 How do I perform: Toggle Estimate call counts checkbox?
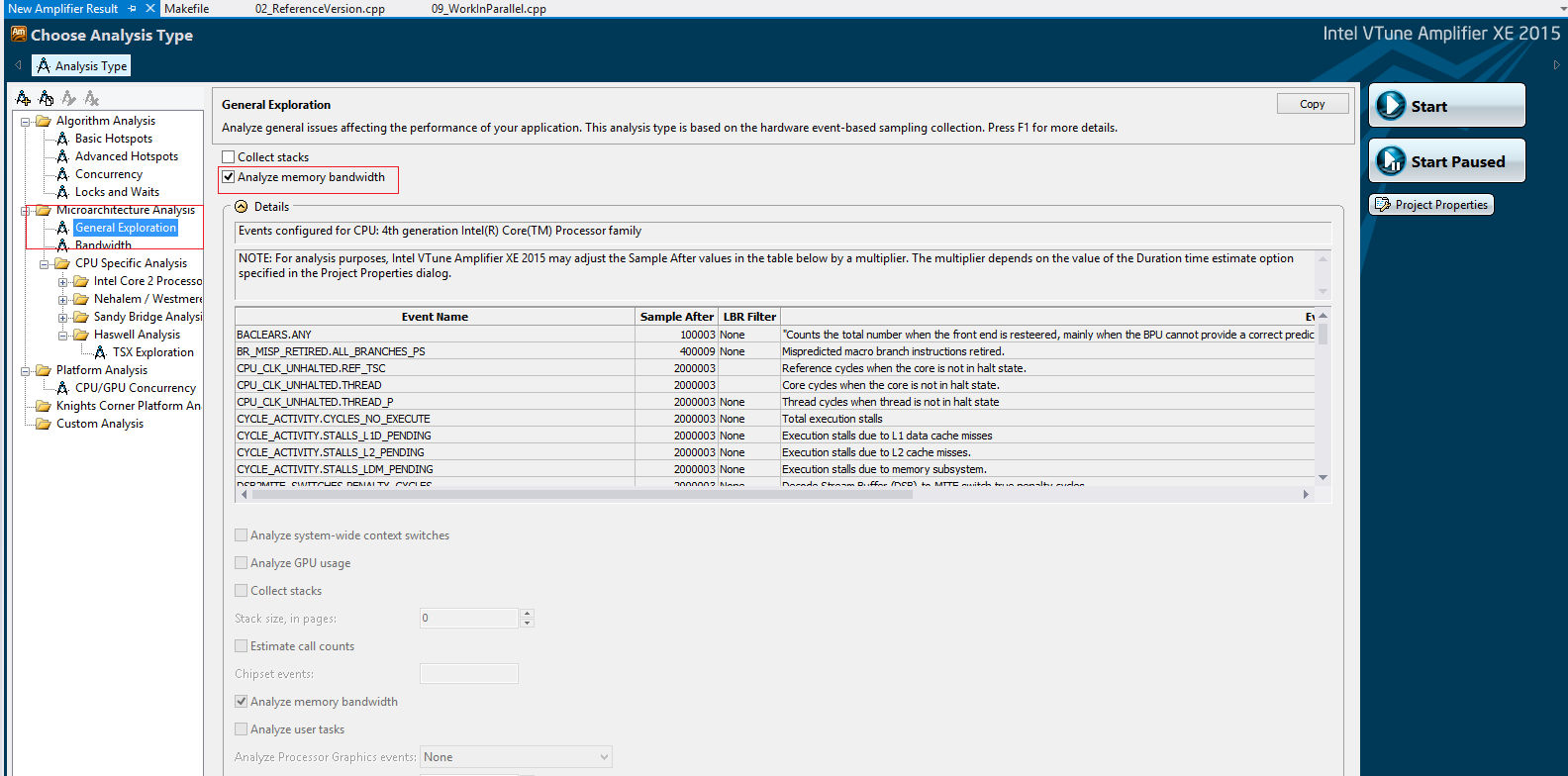pos(242,646)
